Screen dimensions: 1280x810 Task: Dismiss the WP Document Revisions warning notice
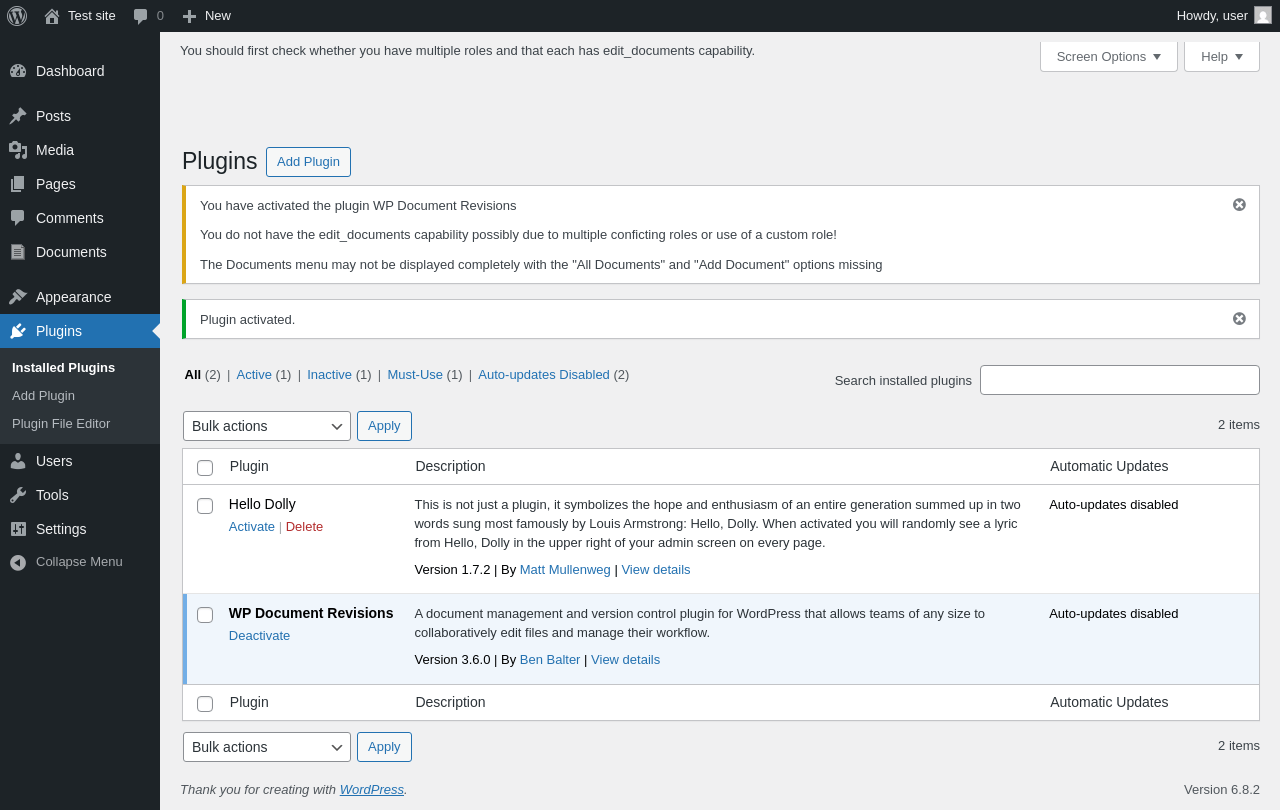[x=1239, y=205]
